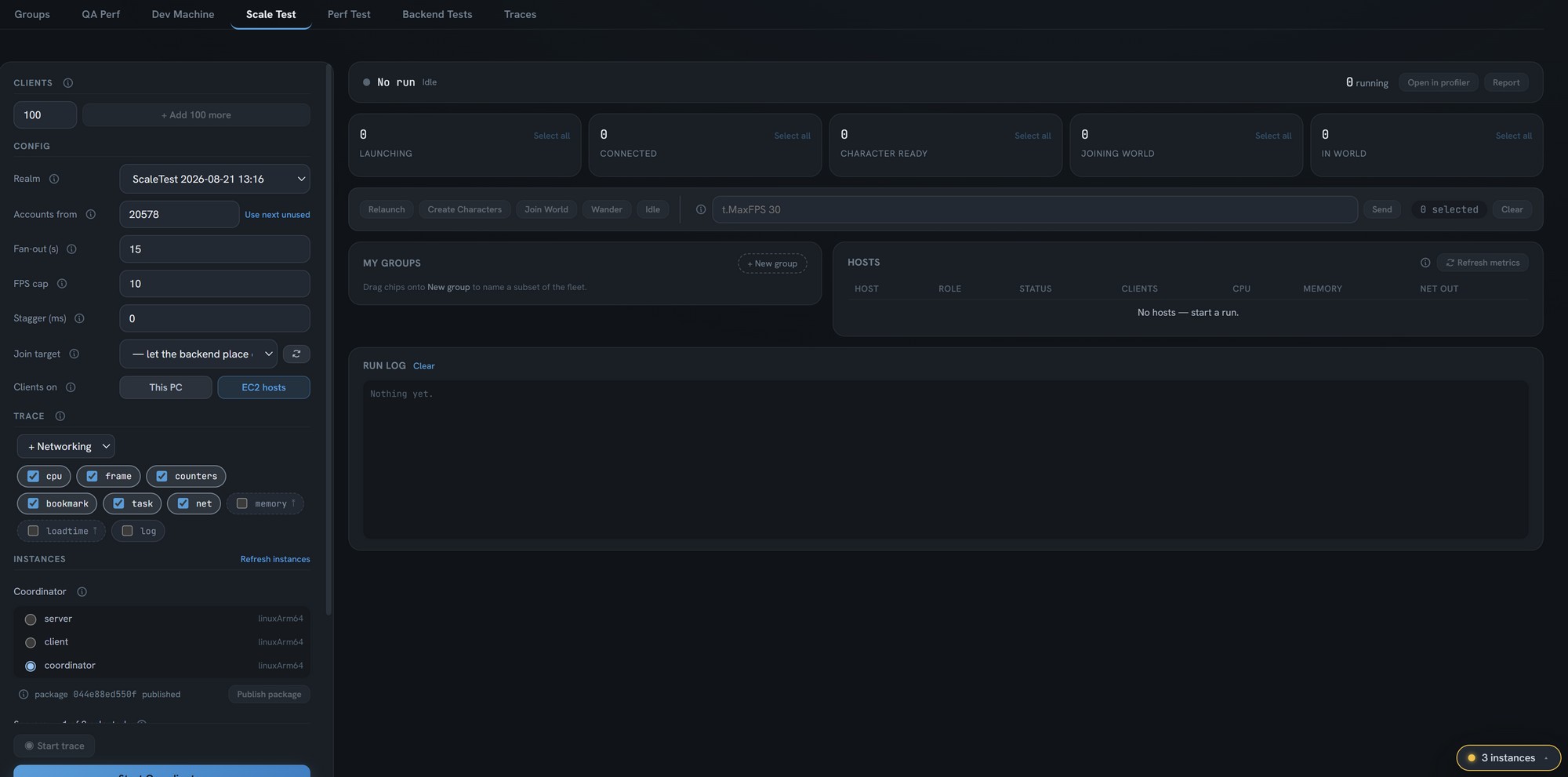Screen dimensions: 1568x777
Task: Enable the log trace channel
Action: coord(127,531)
